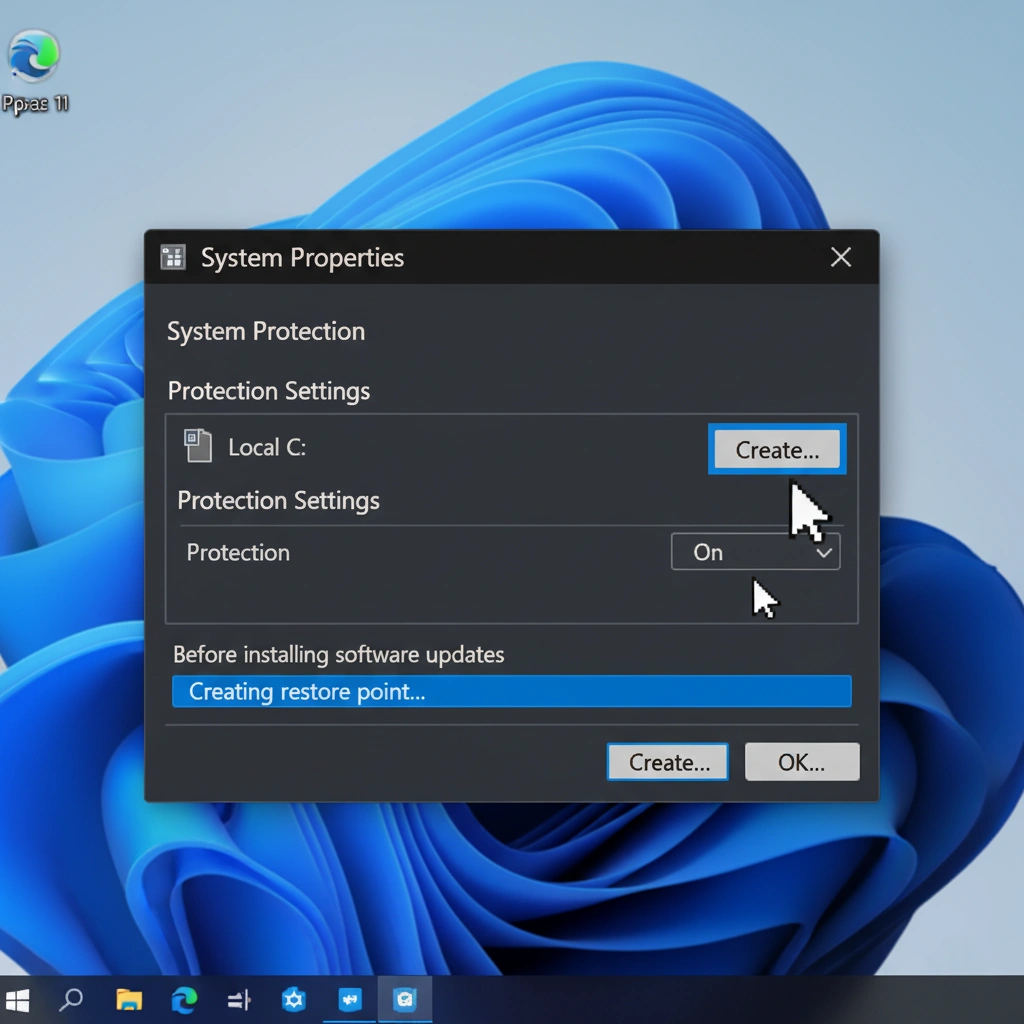
Task: Click the blue messaging icon on the taskbar
Action: coord(348,1000)
